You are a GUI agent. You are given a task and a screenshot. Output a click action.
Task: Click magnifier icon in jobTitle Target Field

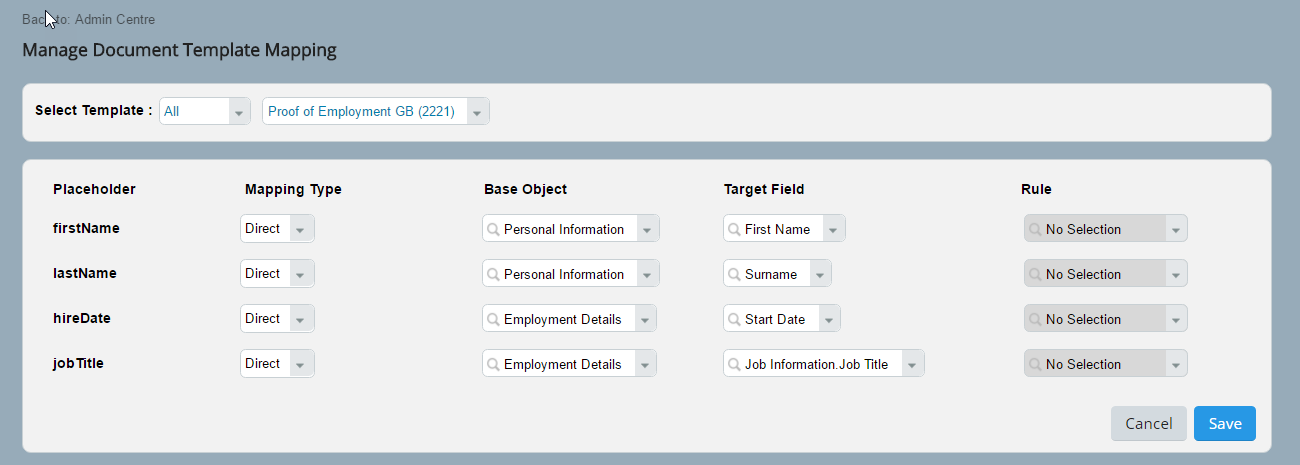tap(733, 364)
